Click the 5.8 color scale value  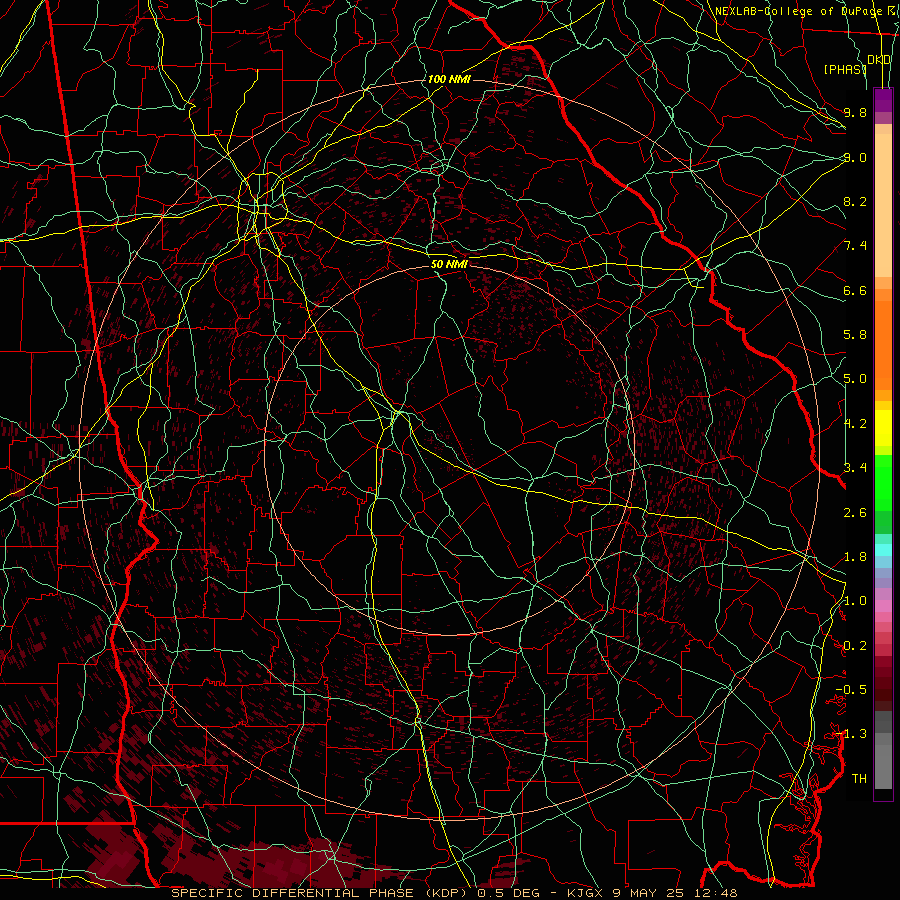pyautogui.click(x=855, y=335)
